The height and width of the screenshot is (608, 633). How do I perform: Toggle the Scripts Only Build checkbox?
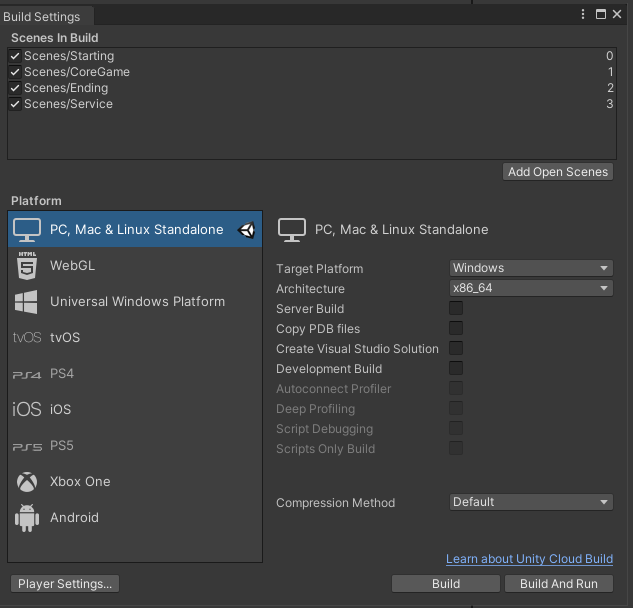pyautogui.click(x=456, y=448)
